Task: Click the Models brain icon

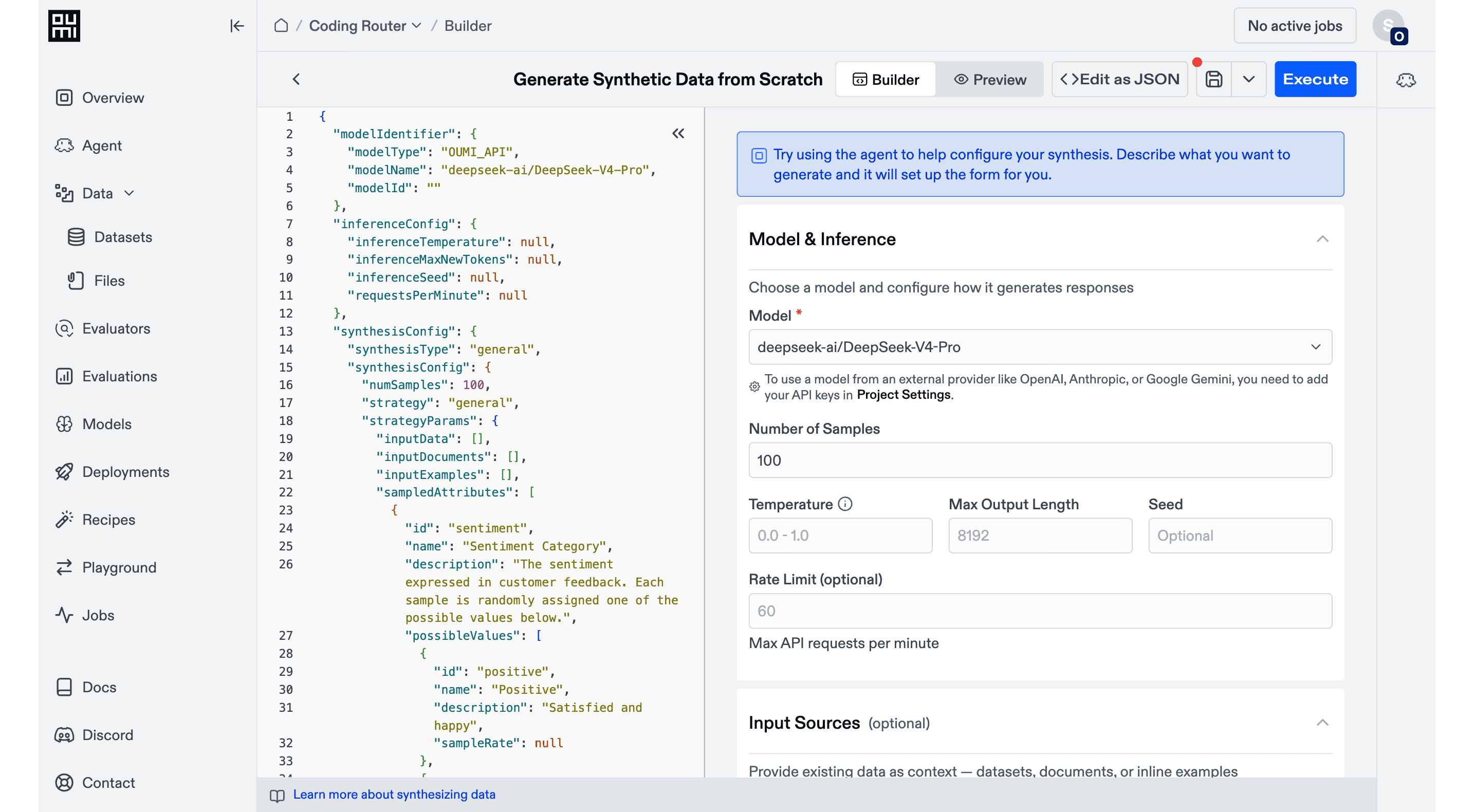Action: [x=64, y=424]
